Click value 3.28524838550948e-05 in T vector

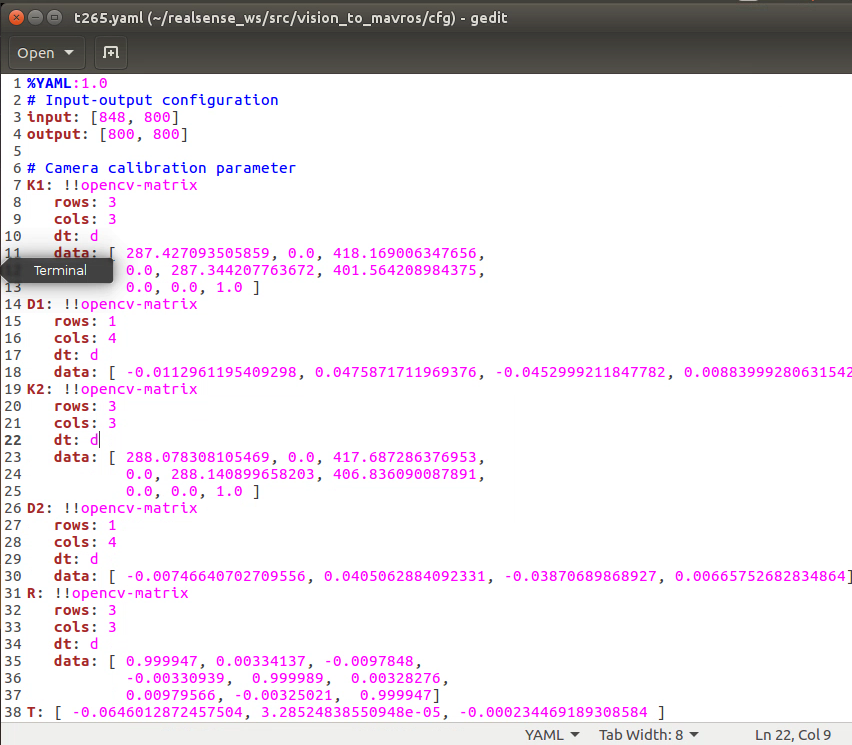(350, 712)
